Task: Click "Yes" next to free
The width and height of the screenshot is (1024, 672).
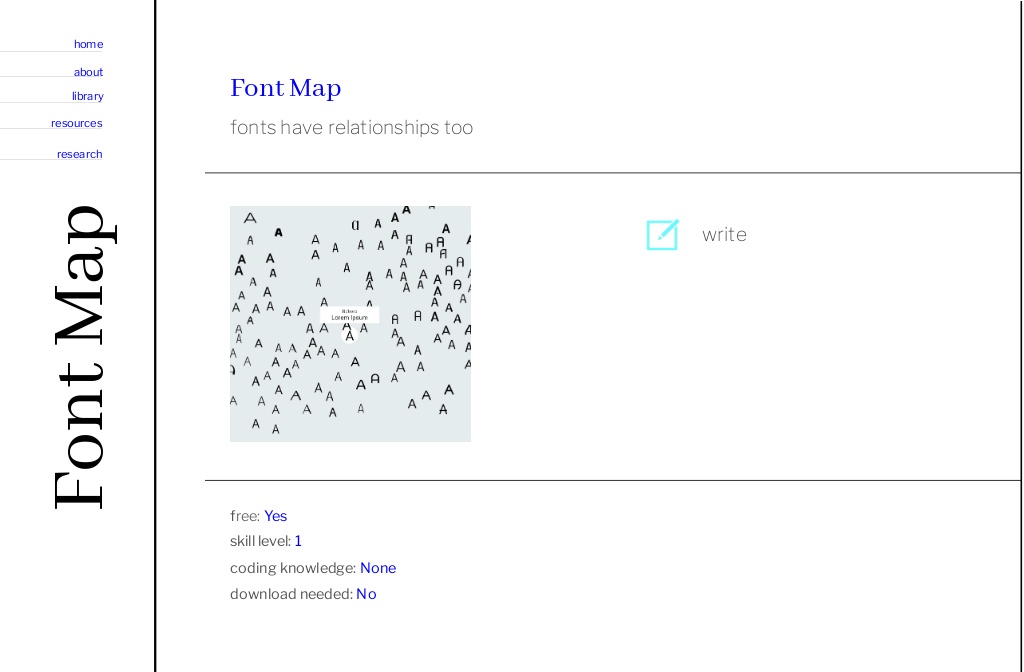Action: (275, 516)
